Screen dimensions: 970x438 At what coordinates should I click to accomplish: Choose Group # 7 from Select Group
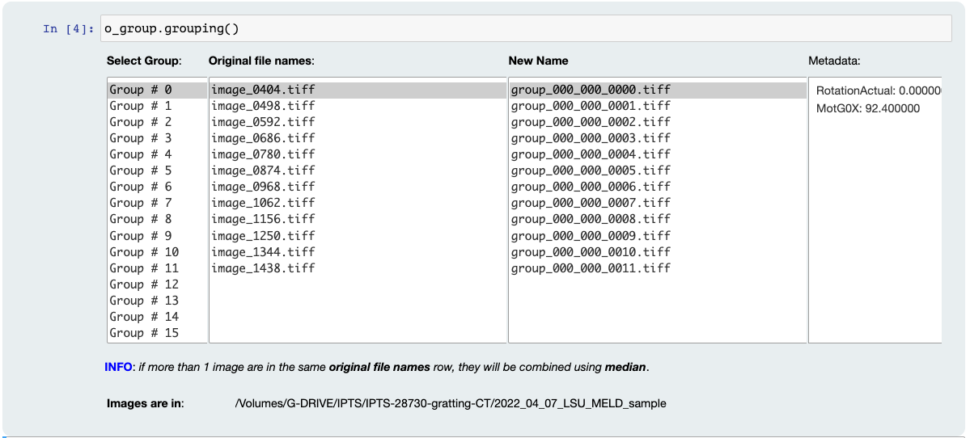pyautogui.click(x=141, y=203)
